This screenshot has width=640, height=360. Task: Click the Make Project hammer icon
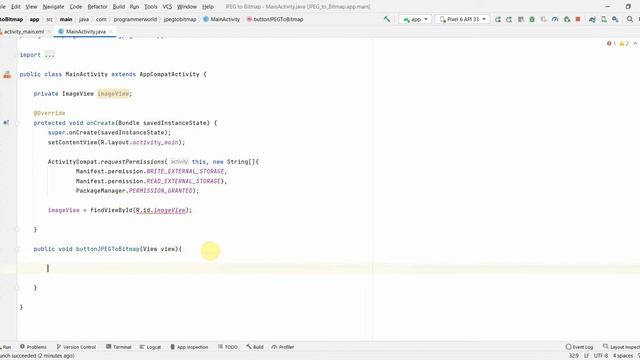(387, 19)
